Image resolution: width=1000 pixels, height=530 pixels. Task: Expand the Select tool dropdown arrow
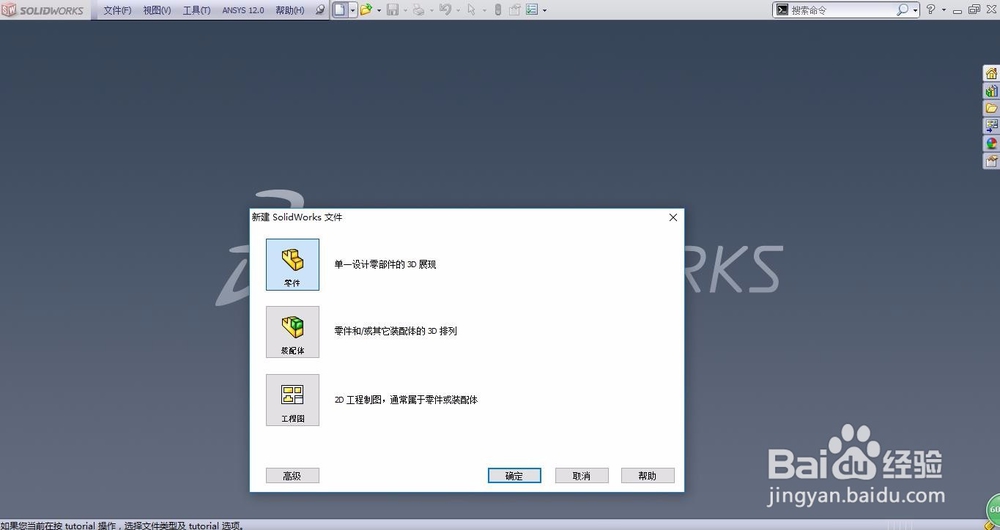click(x=484, y=11)
